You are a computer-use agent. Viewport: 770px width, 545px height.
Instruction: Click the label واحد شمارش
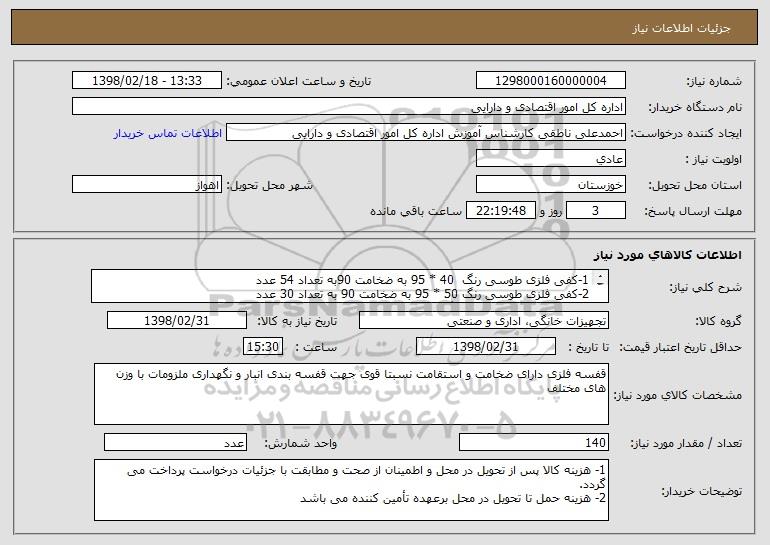pyautogui.click(x=301, y=443)
